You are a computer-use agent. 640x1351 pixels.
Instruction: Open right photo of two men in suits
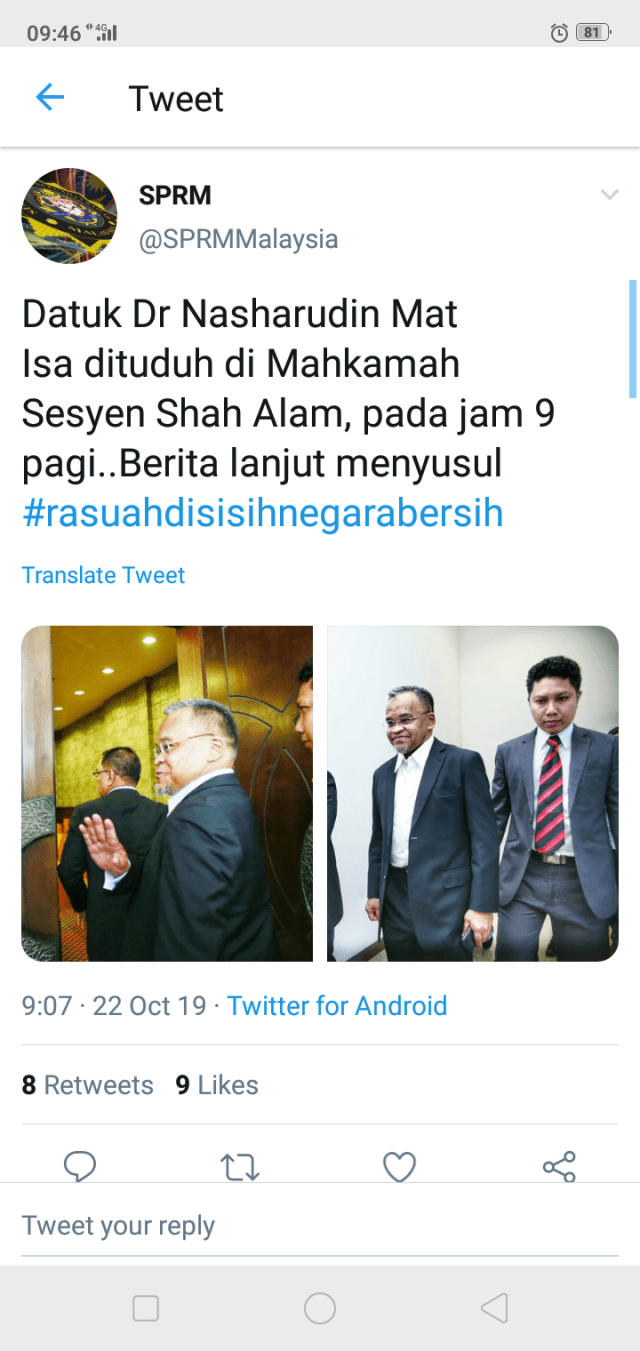473,794
